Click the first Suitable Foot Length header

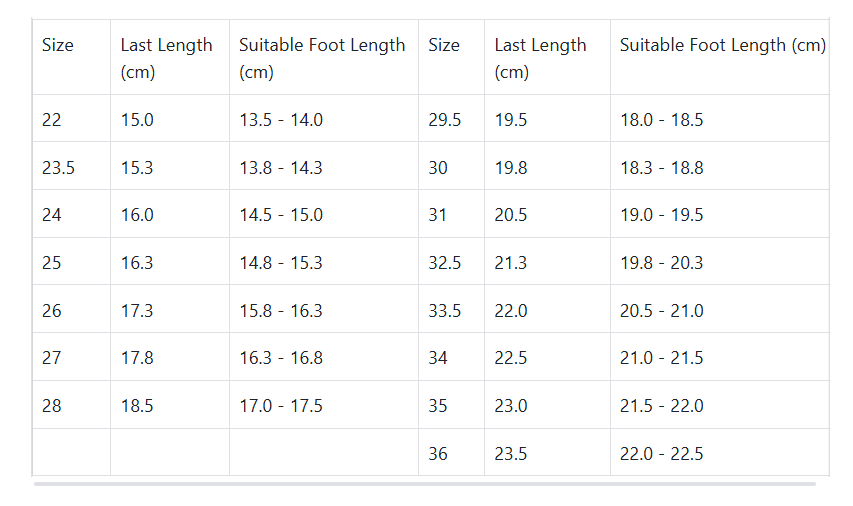pyautogui.click(x=322, y=58)
